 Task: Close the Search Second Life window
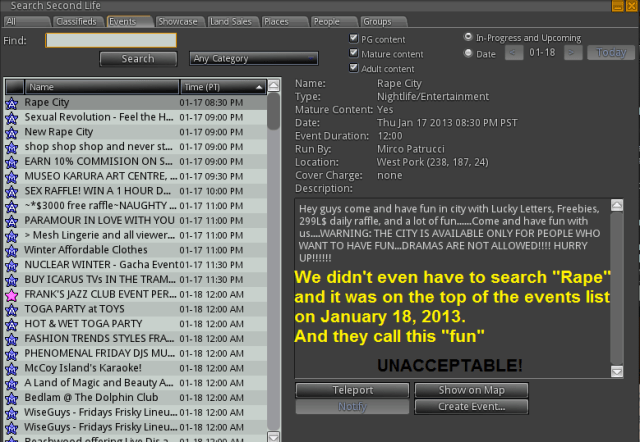[x=632, y=6]
